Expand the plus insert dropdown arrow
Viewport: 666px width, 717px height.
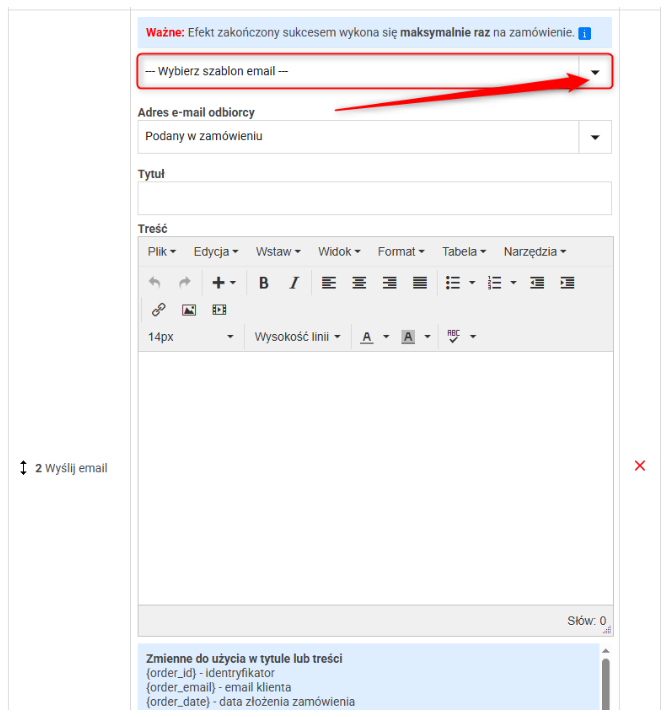(233, 283)
